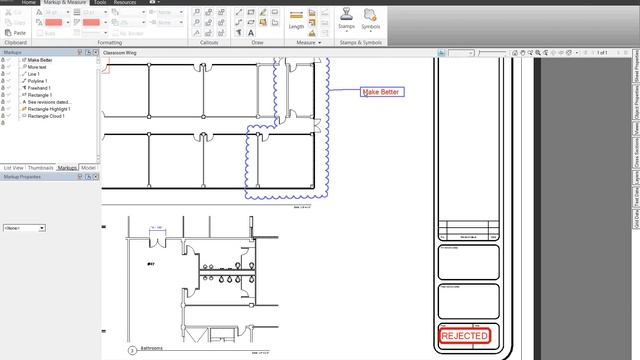Open the List View tab

[13, 168]
